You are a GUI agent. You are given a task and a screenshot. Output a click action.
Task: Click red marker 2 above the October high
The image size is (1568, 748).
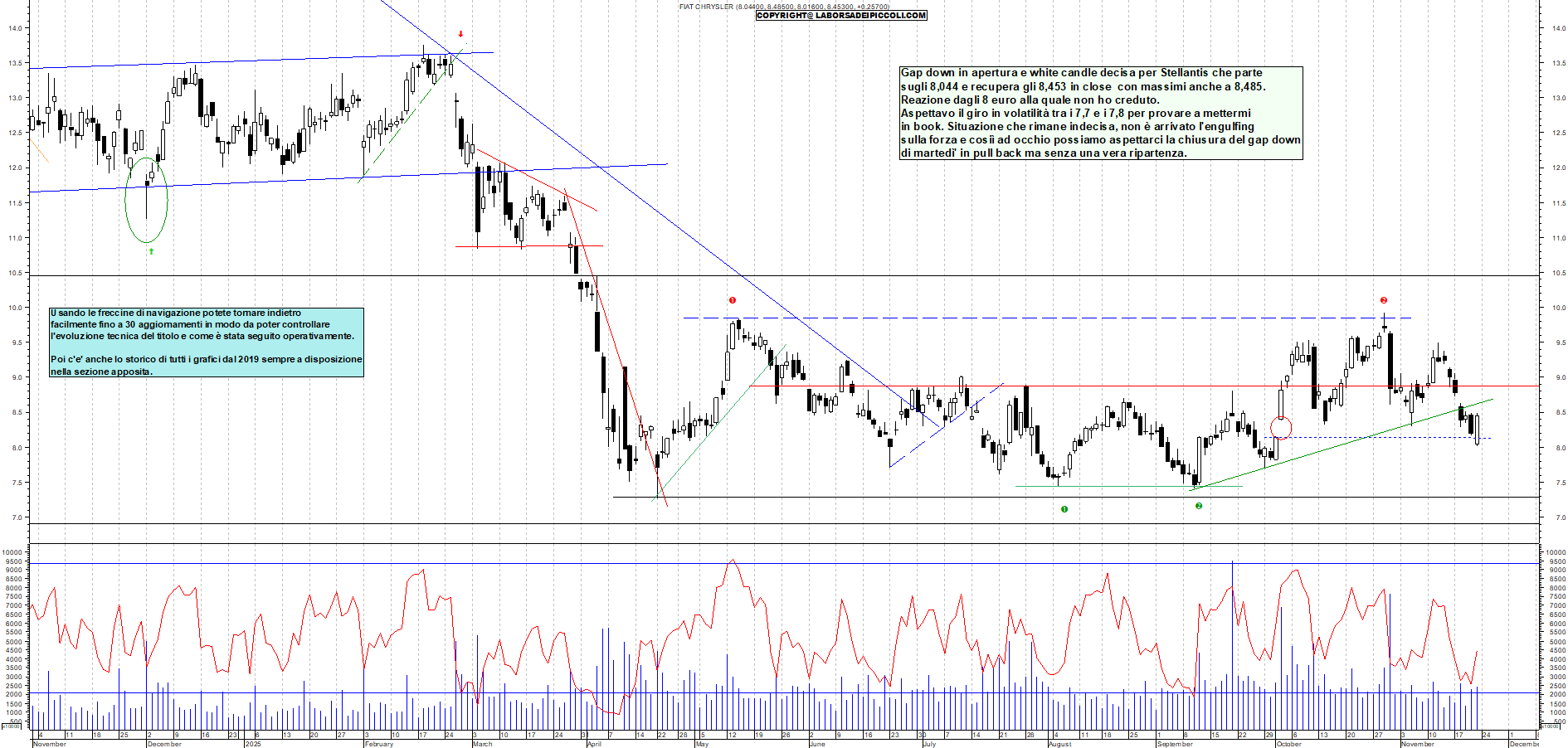[1383, 300]
